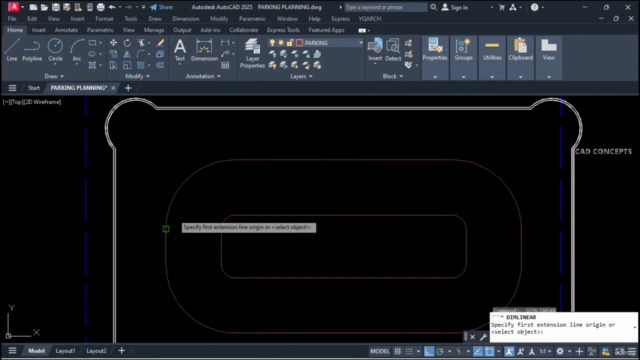Open the Dimension menu
This screenshot has width=640, height=360.
tap(186, 19)
